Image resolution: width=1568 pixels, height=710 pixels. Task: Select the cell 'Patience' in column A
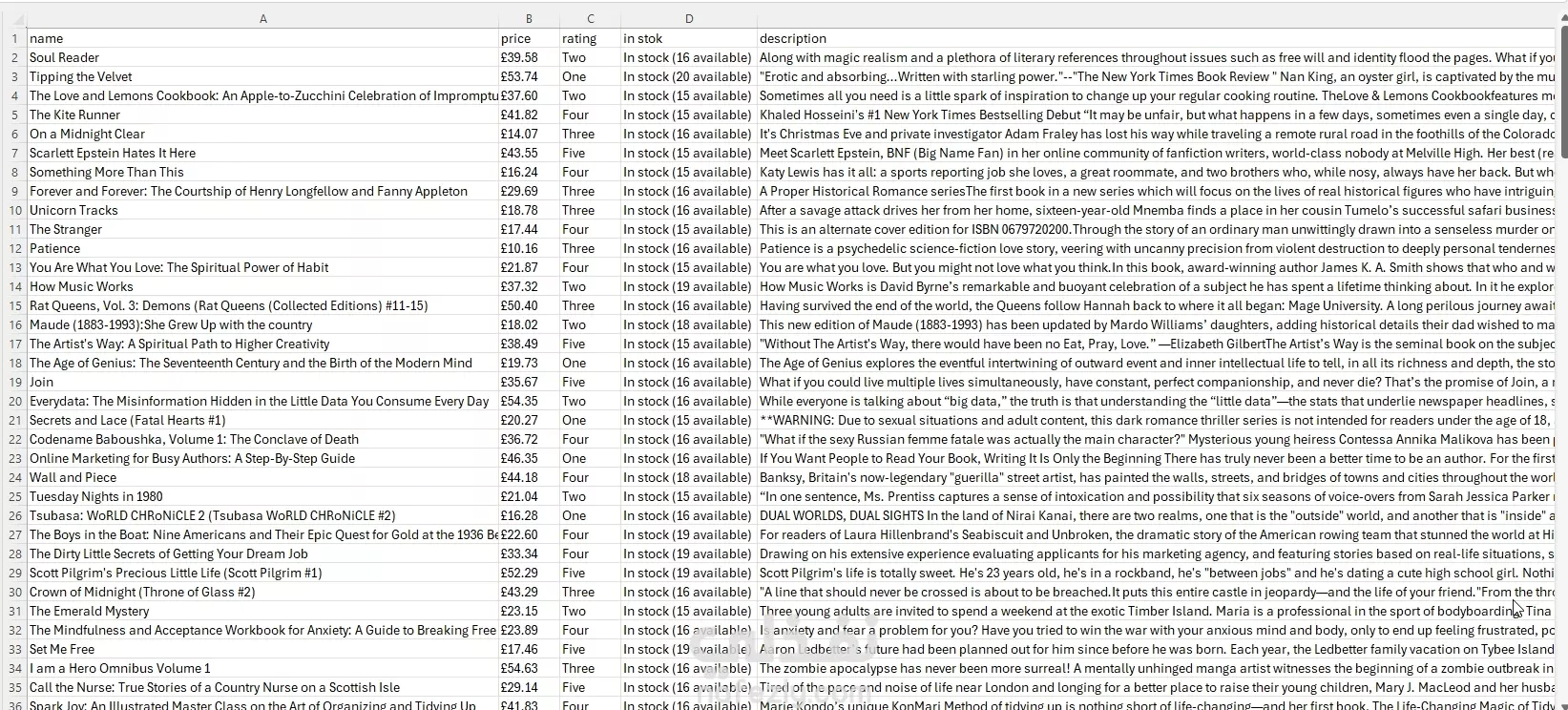click(x=262, y=248)
